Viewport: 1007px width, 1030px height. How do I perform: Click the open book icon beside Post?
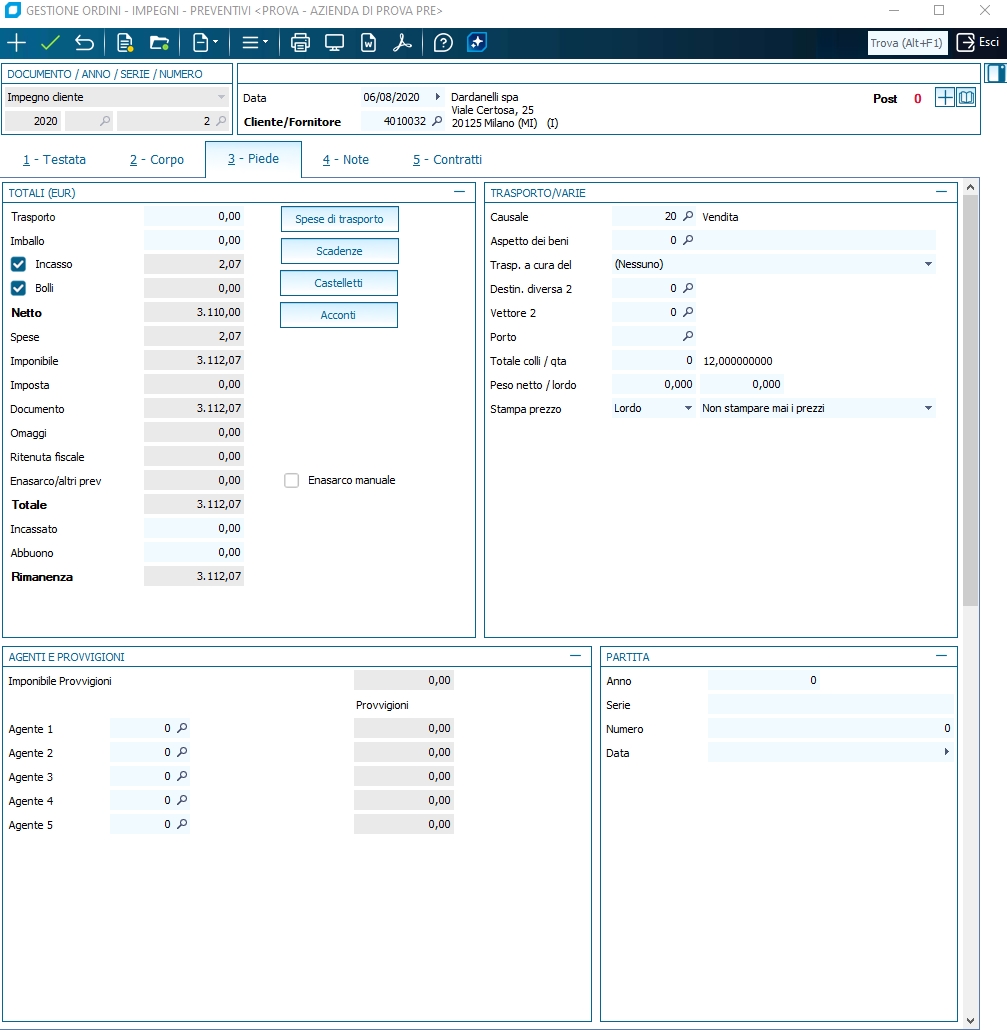coord(966,98)
